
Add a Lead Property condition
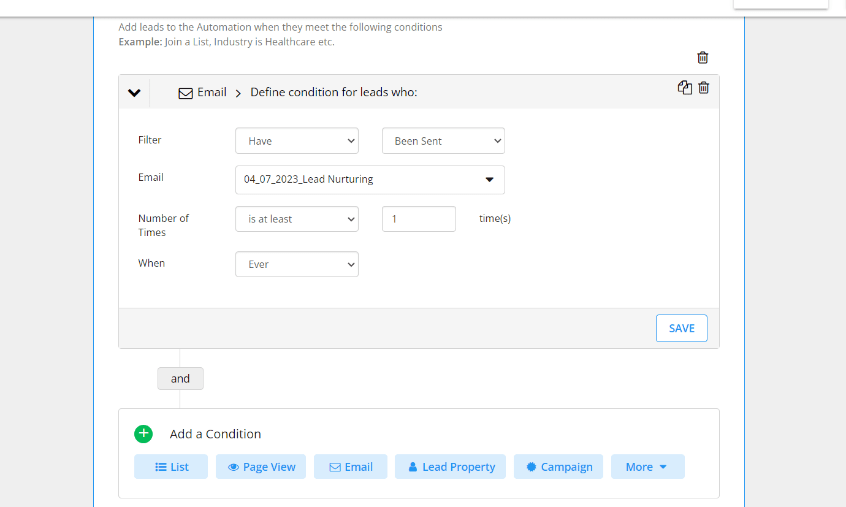(x=451, y=467)
